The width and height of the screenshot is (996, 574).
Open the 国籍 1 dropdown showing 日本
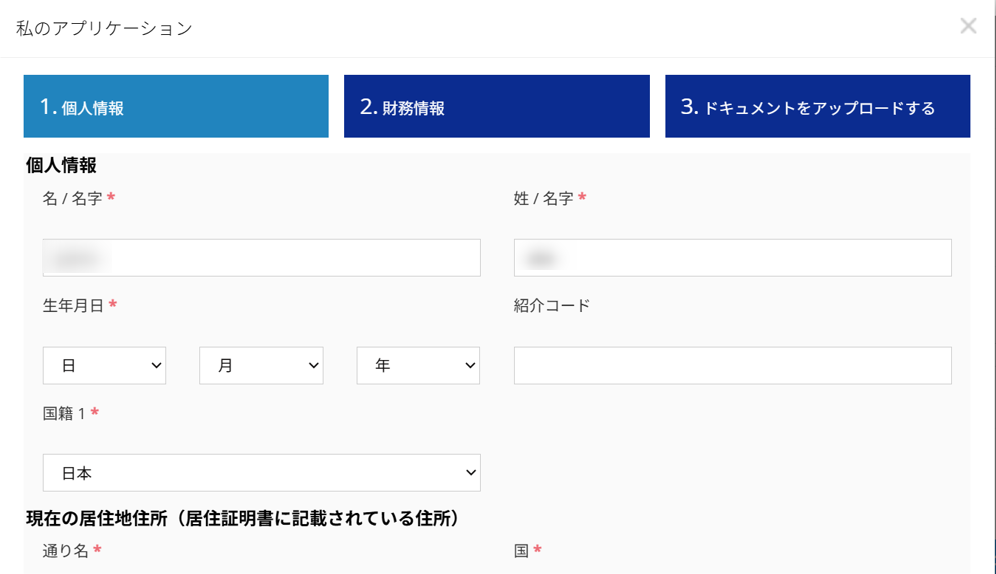point(262,473)
